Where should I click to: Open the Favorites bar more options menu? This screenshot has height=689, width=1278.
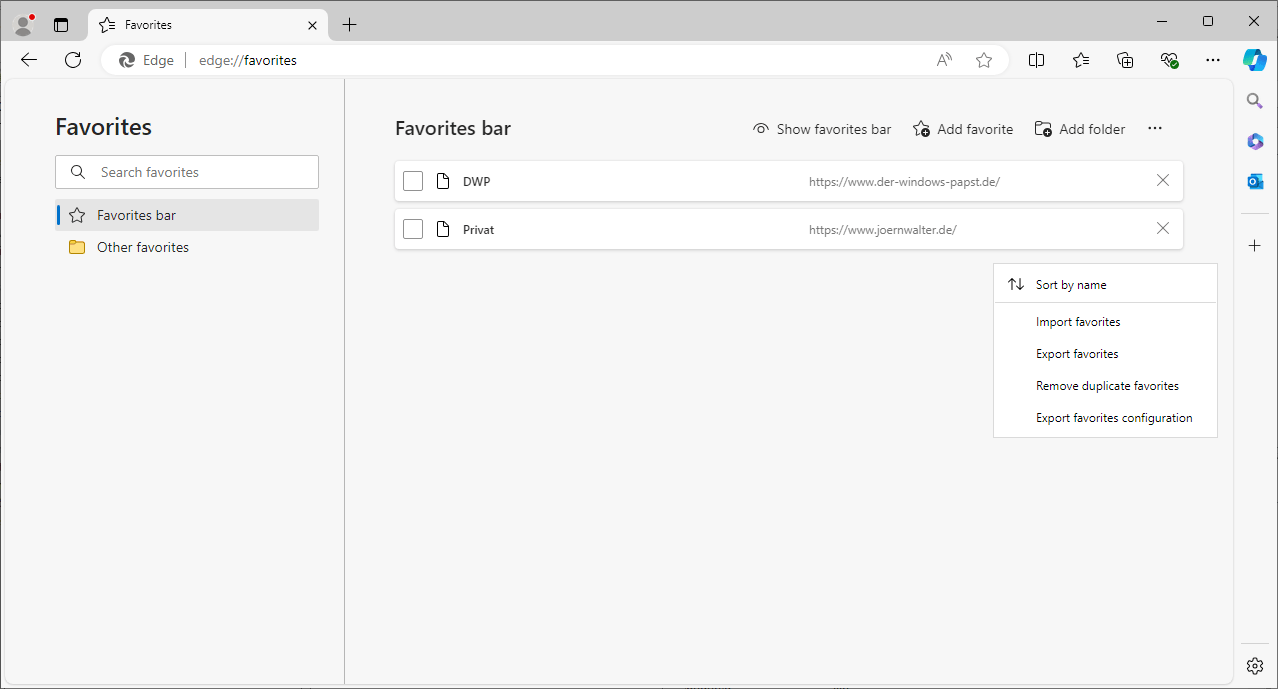pyautogui.click(x=1155, y=129)
